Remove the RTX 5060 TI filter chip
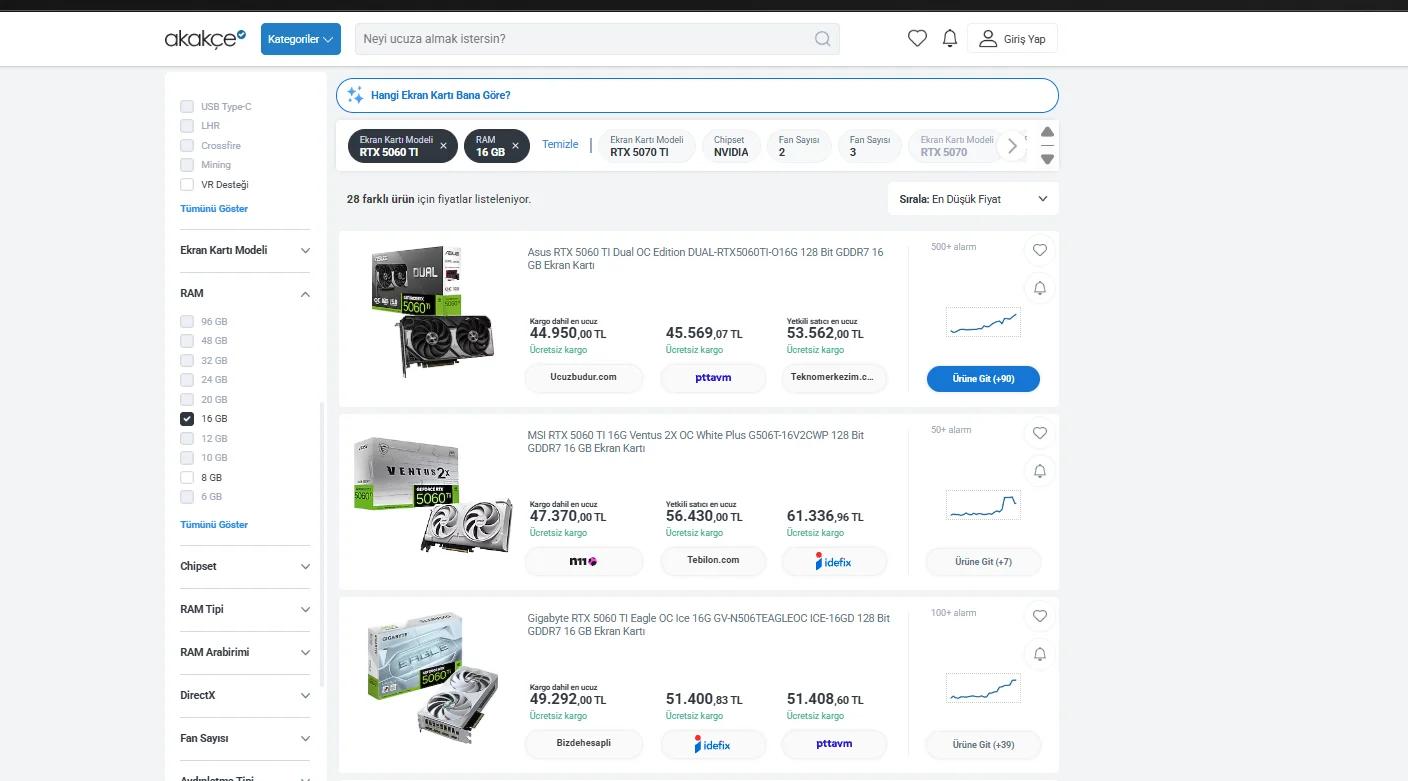This screenshot has height=781, width=1408. click(x=443, y=146)
